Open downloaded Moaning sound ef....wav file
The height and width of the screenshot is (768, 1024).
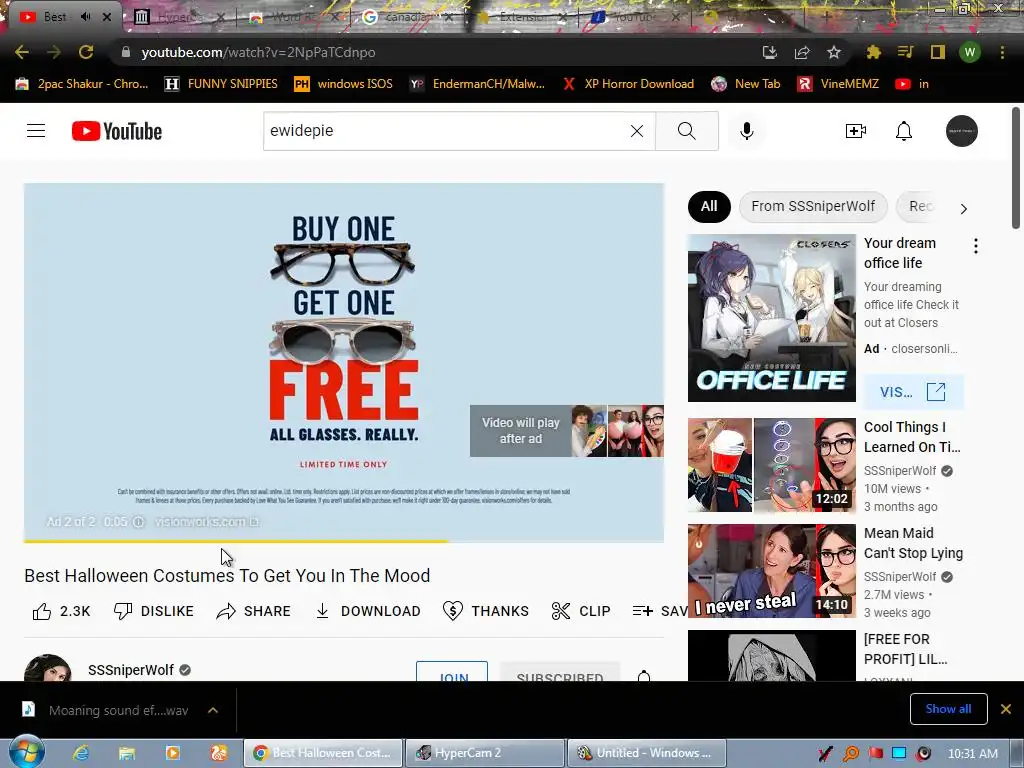(x=106, y=710)
